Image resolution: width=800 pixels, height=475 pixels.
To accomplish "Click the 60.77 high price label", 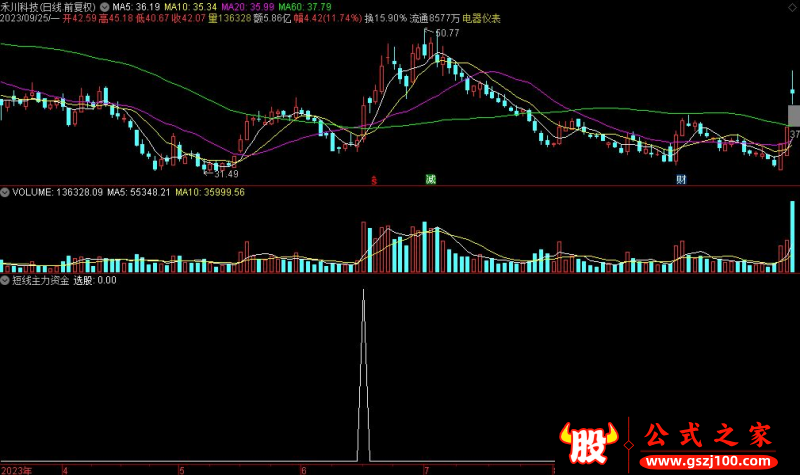I will click(445, 34).
